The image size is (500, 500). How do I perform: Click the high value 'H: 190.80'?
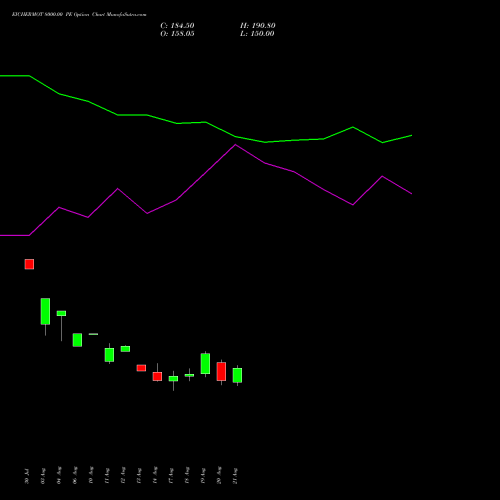click(258, 26)
